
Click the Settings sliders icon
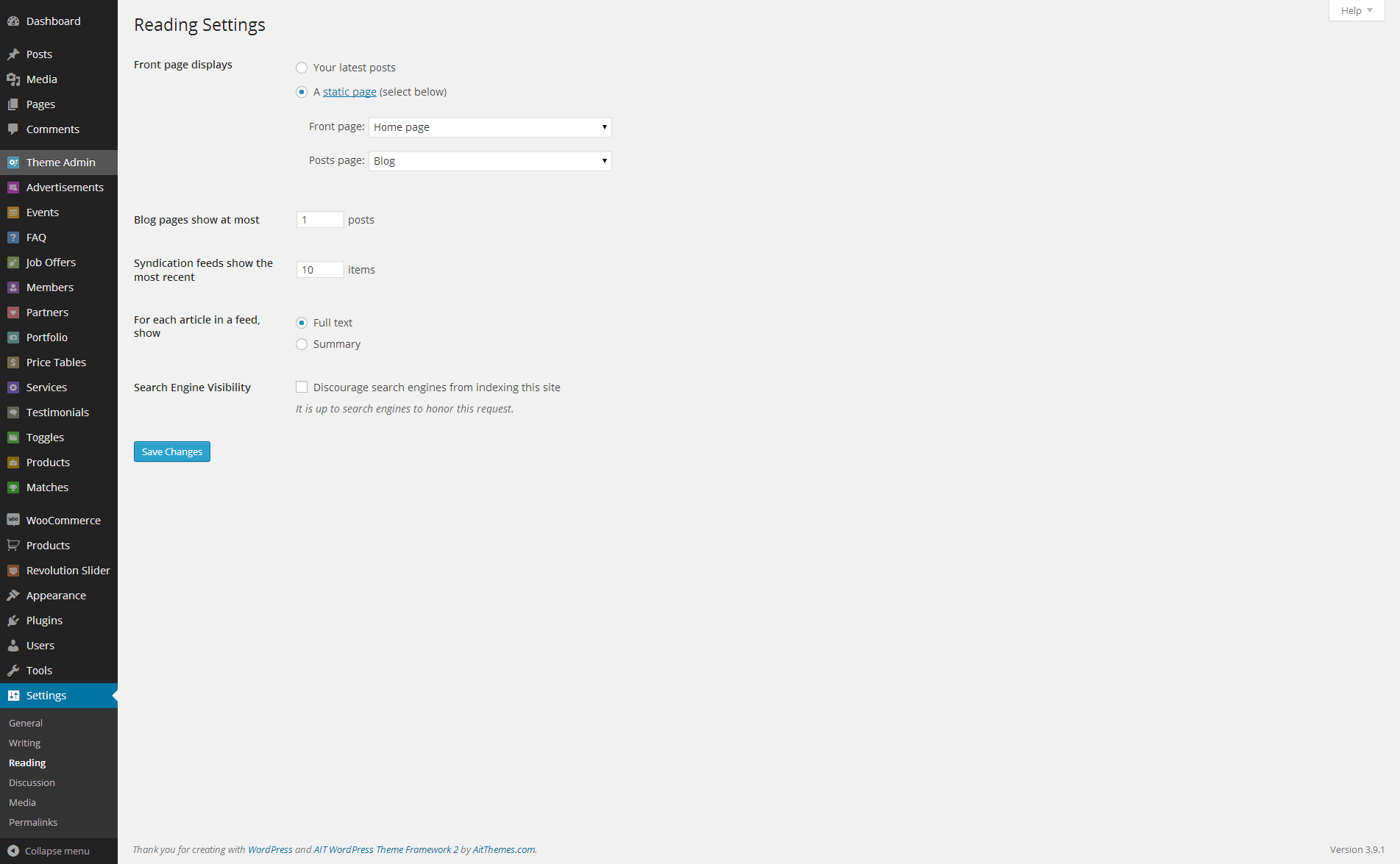click(13, 696)
